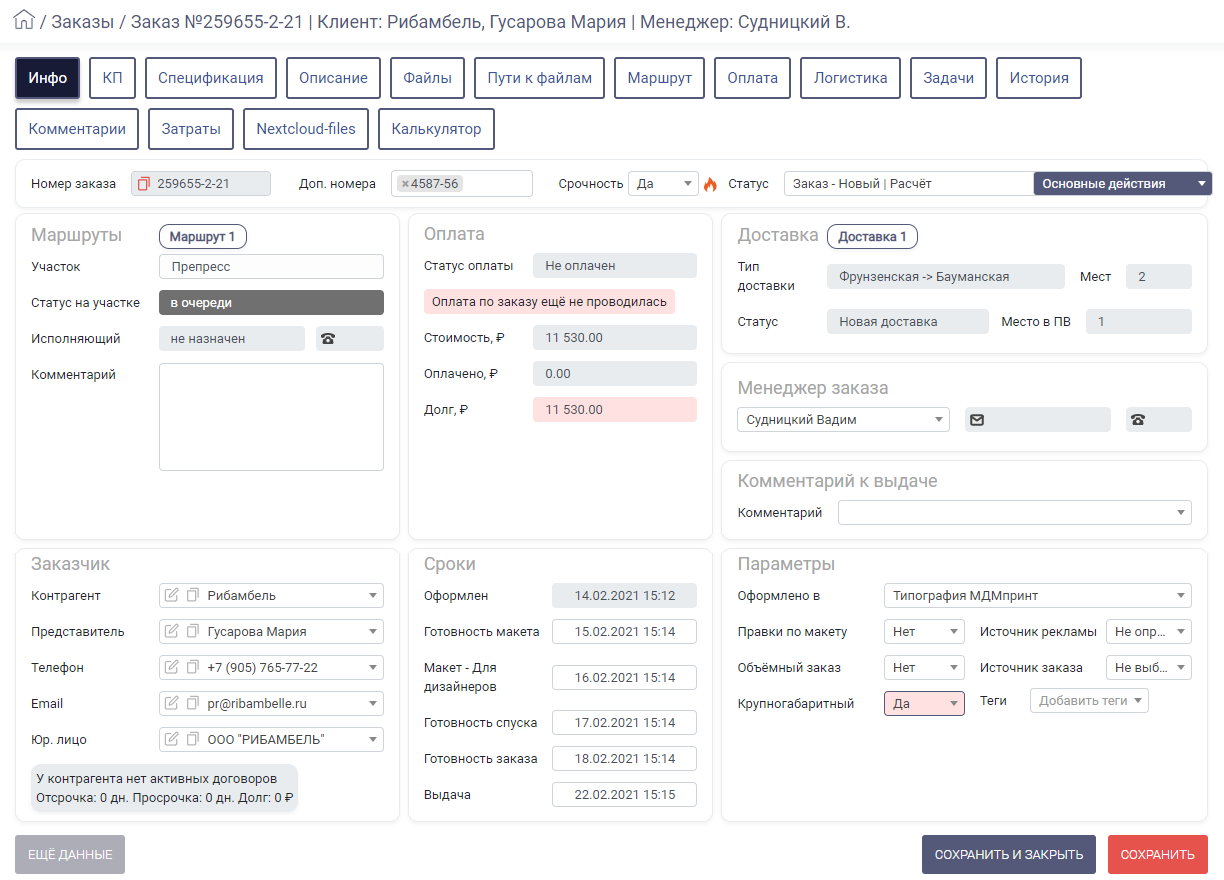Screen dimensions: 1224x880
Task: Click phone icon next to Исполняющий
Action: pyautogui.click(x=328, y=339)
